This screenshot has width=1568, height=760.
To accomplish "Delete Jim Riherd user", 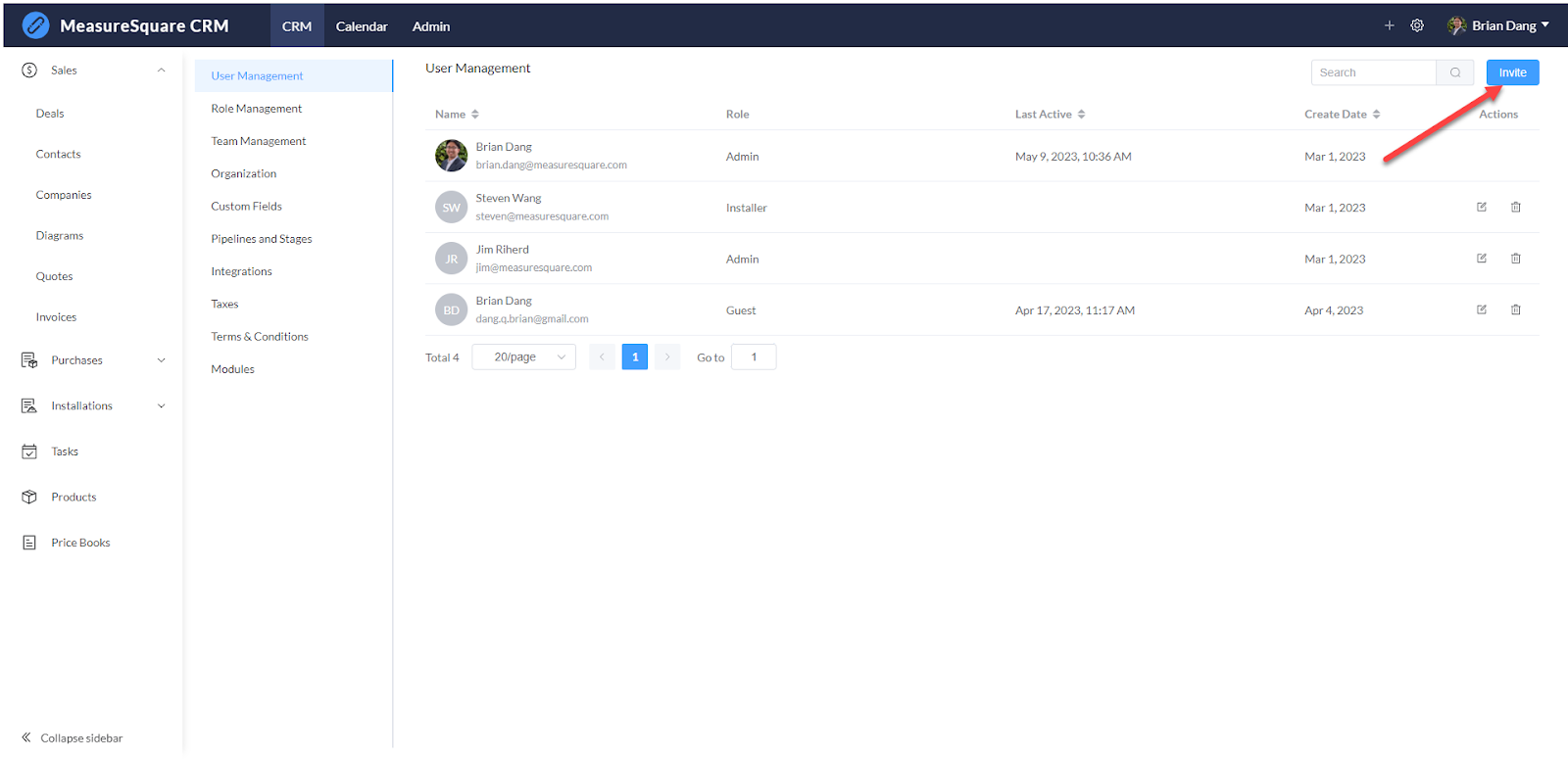I will [x=1516, y=259].
